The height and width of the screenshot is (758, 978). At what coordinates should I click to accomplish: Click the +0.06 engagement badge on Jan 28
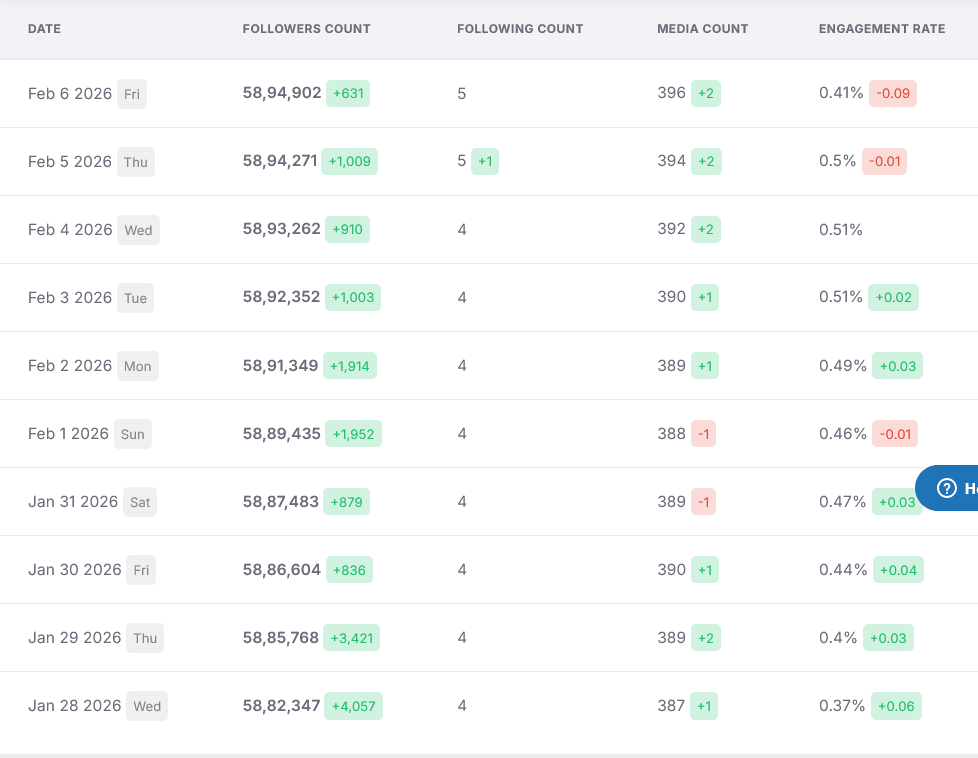click(x=896, y=706)
